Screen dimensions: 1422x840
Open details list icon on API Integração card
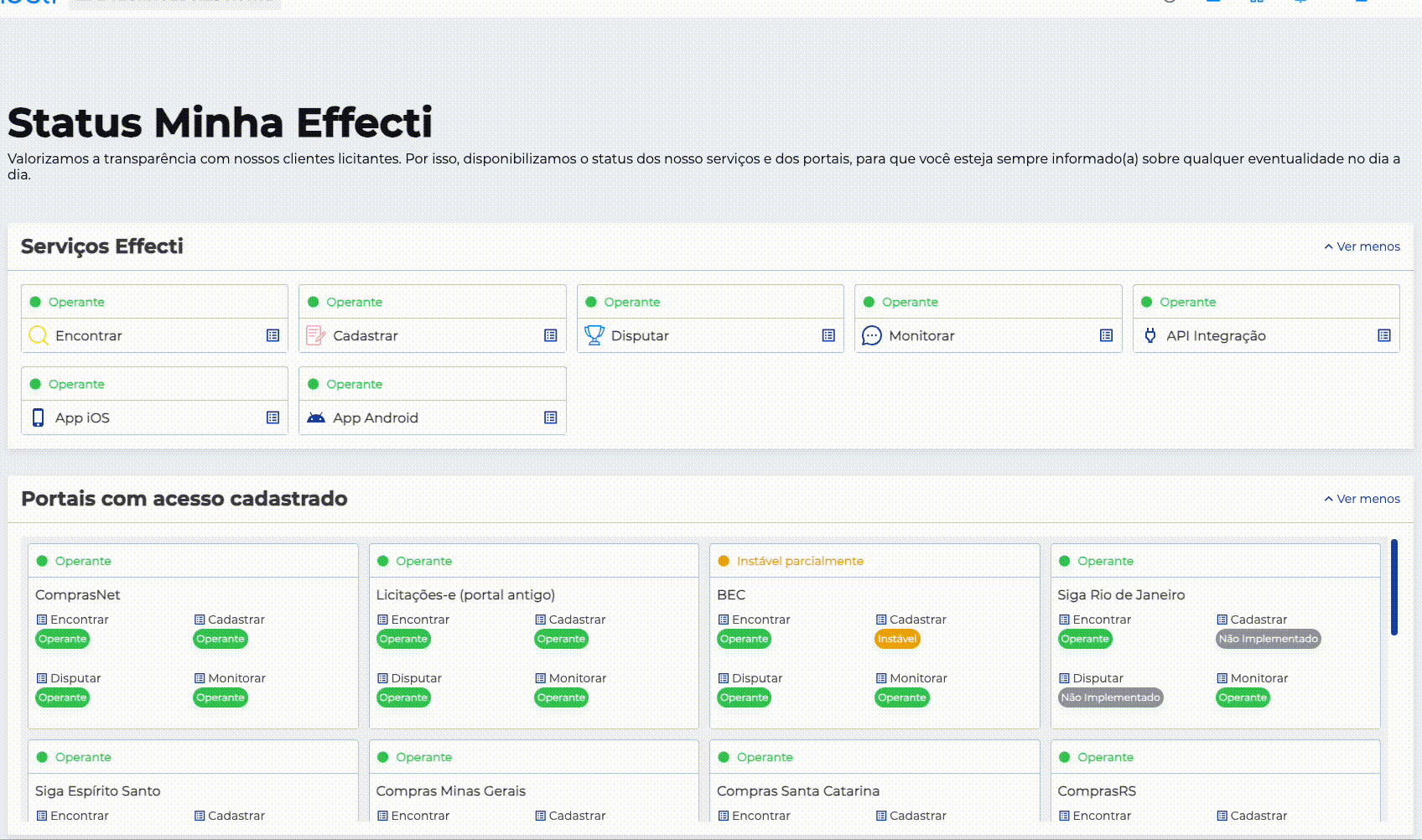tap(1383, 335)
